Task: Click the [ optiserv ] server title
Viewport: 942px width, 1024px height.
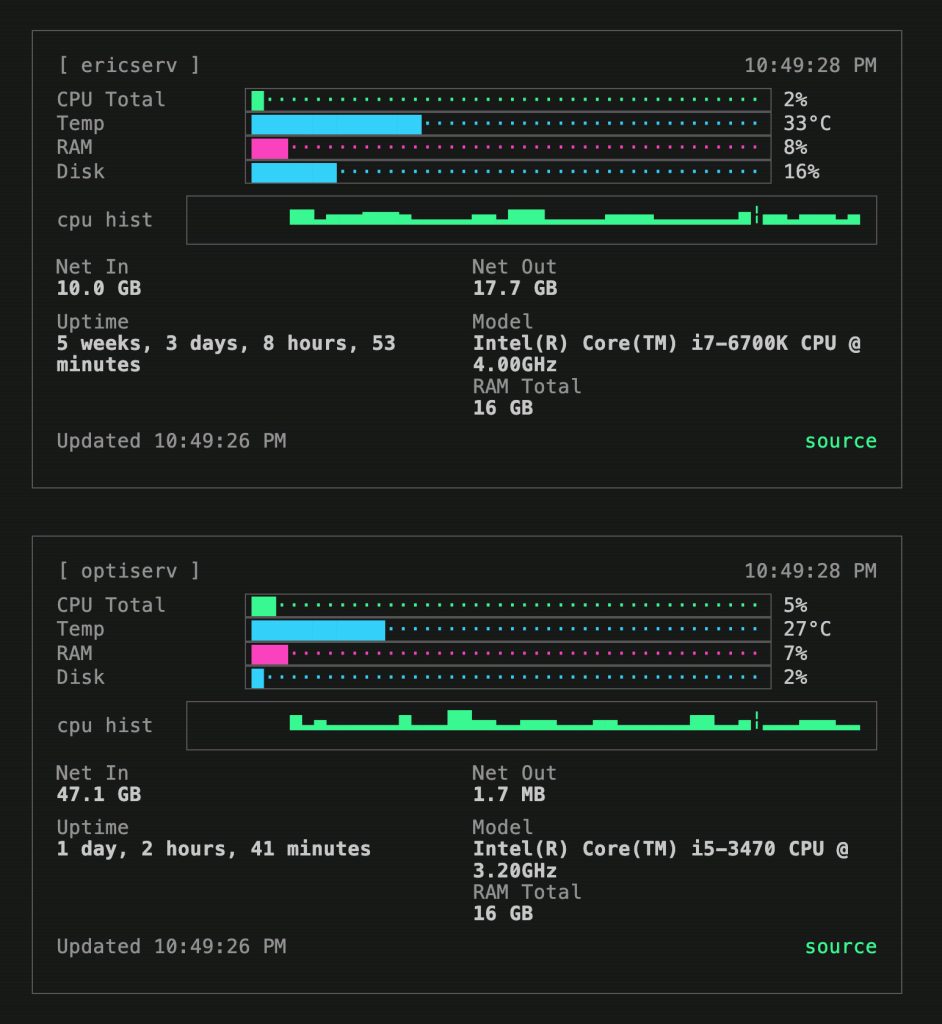Action: tap(128, 571)
